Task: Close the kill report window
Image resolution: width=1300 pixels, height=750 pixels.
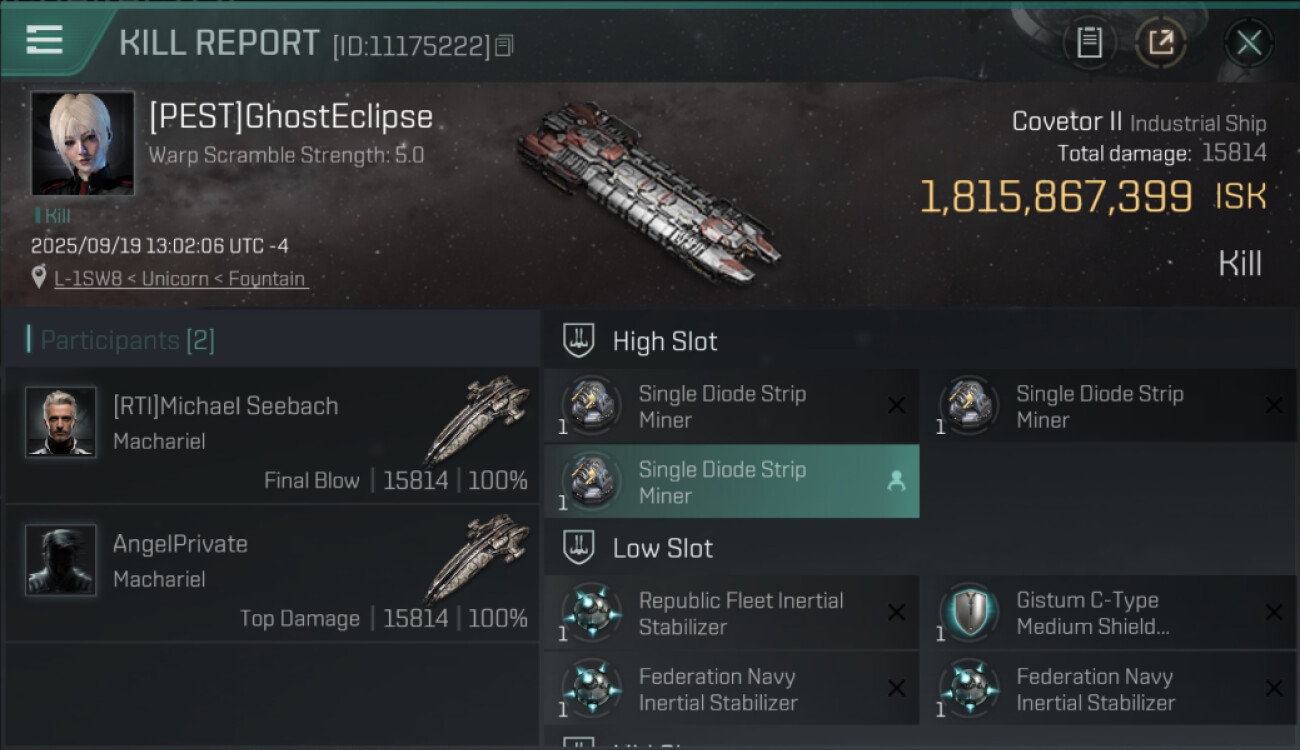Action: click(x=1248, y=43)
